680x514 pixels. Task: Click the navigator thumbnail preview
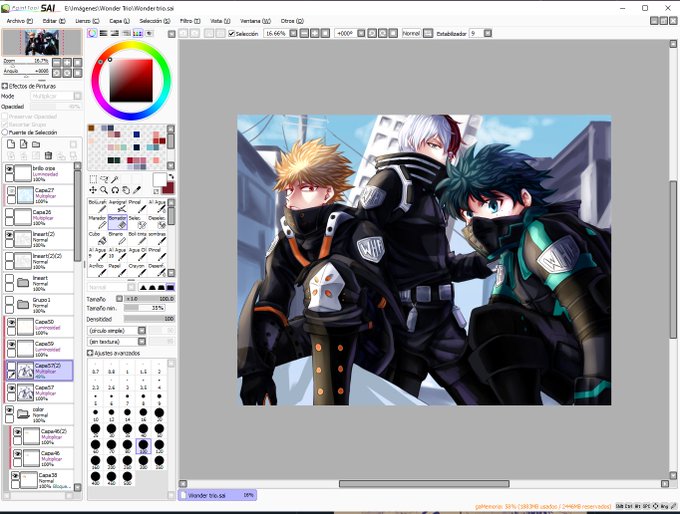point(42,42)
